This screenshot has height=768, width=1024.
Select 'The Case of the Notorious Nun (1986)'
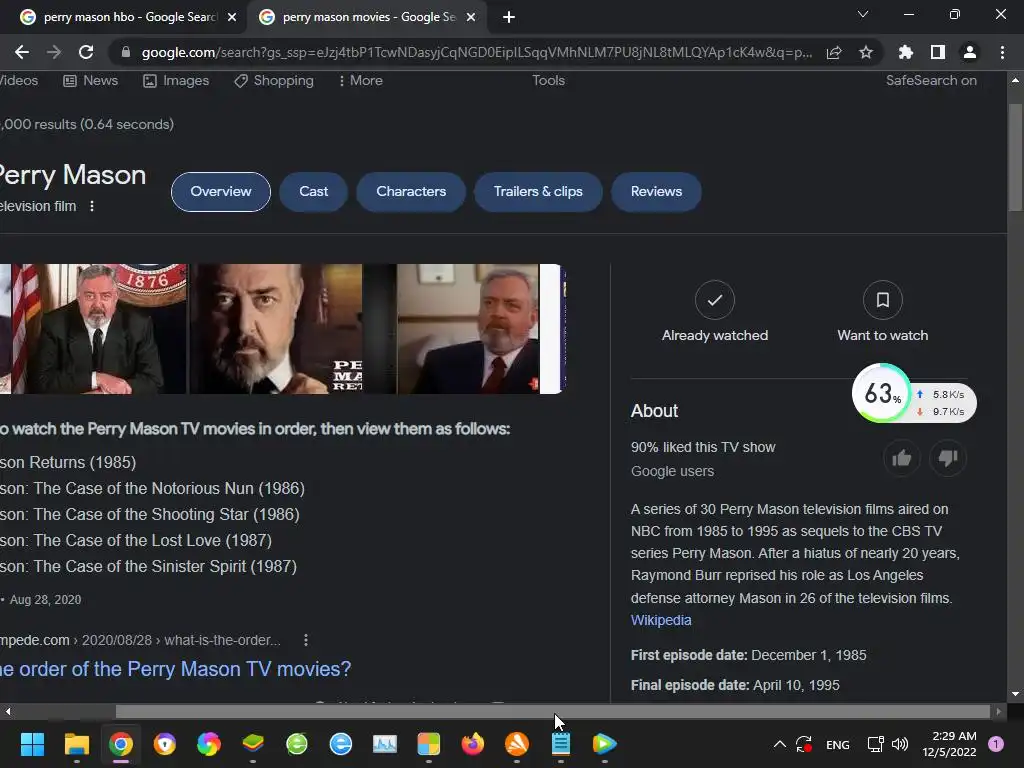169,488
